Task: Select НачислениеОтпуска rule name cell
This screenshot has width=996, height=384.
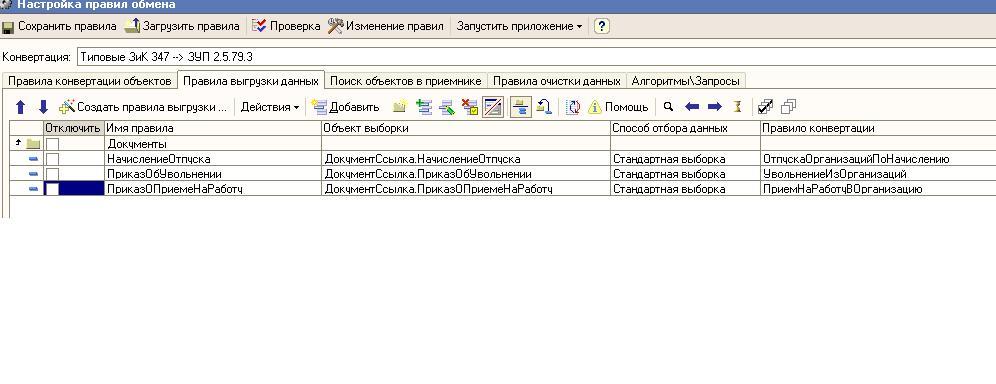Action: coord(213,159)
